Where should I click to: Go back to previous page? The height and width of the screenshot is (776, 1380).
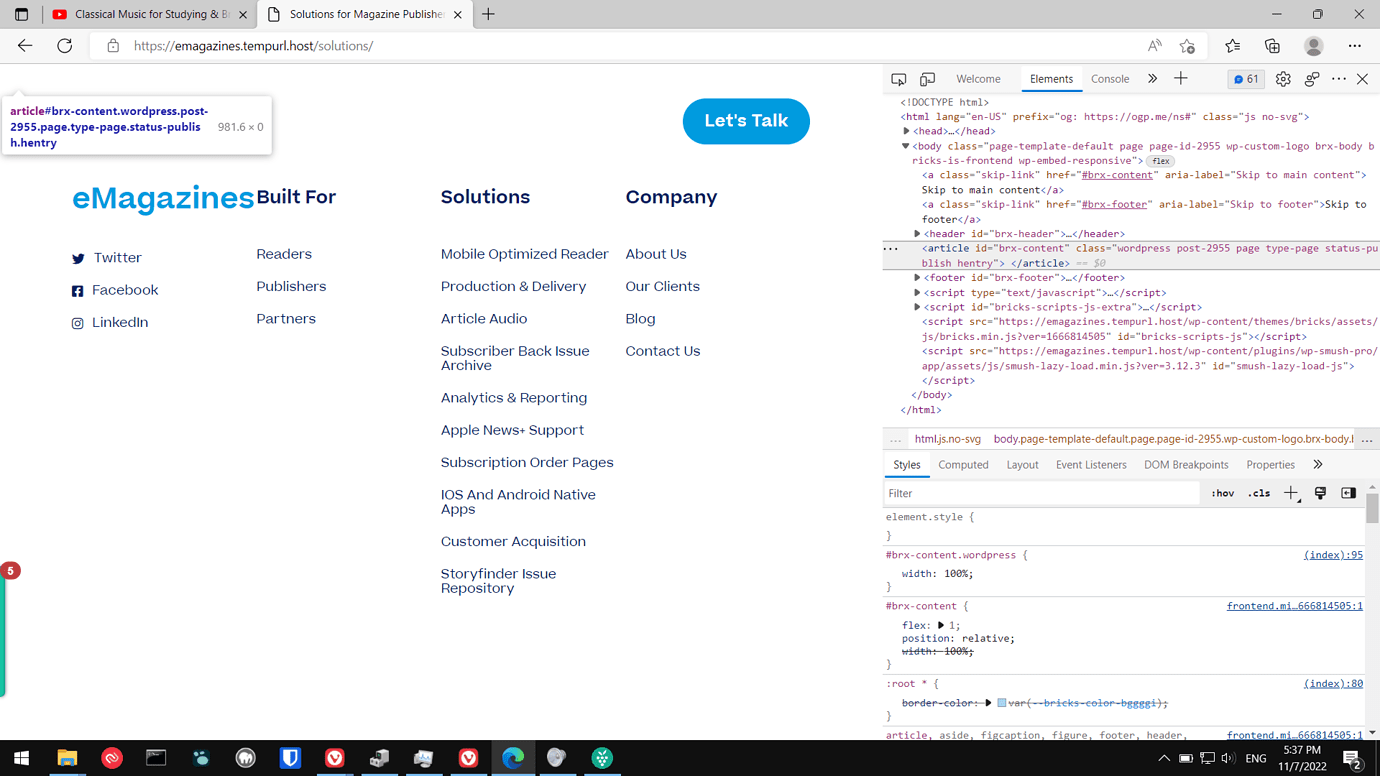tap(25, 46)
